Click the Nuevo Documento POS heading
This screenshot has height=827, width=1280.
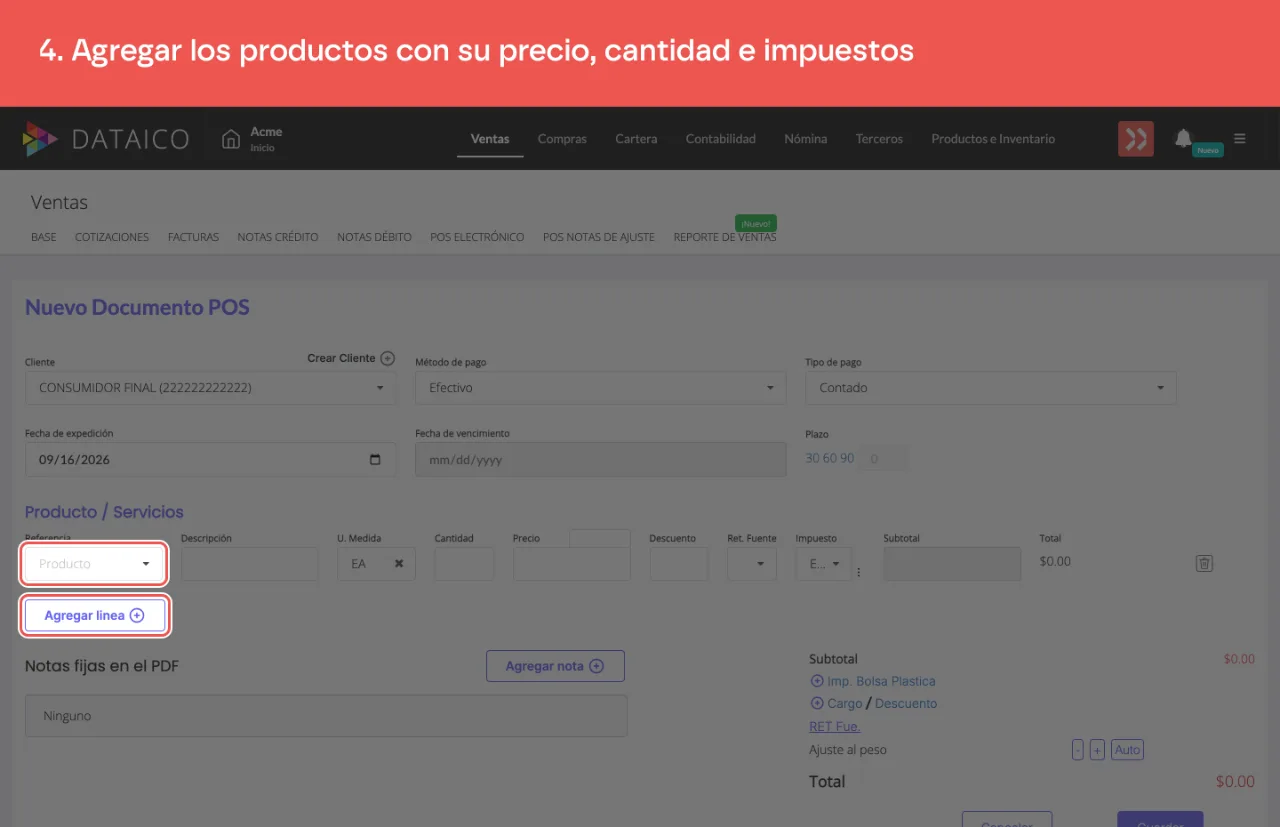137,307
